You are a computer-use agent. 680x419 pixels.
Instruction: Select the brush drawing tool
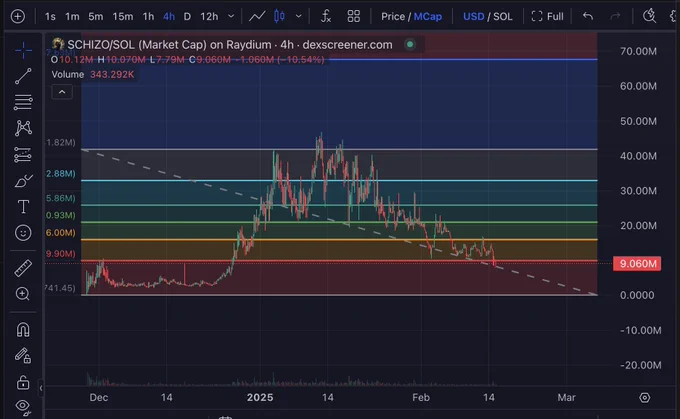click(x=23, y=180)
